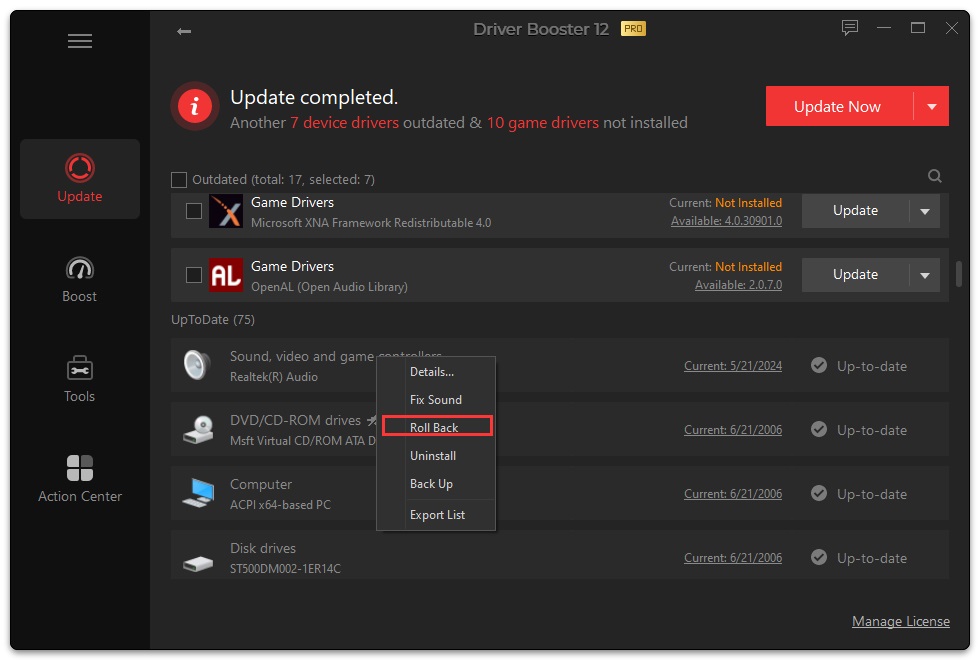The width and height of the screenshot is (980, 660).
Task: Click the PRO badge in title bar
Action: 633,29
